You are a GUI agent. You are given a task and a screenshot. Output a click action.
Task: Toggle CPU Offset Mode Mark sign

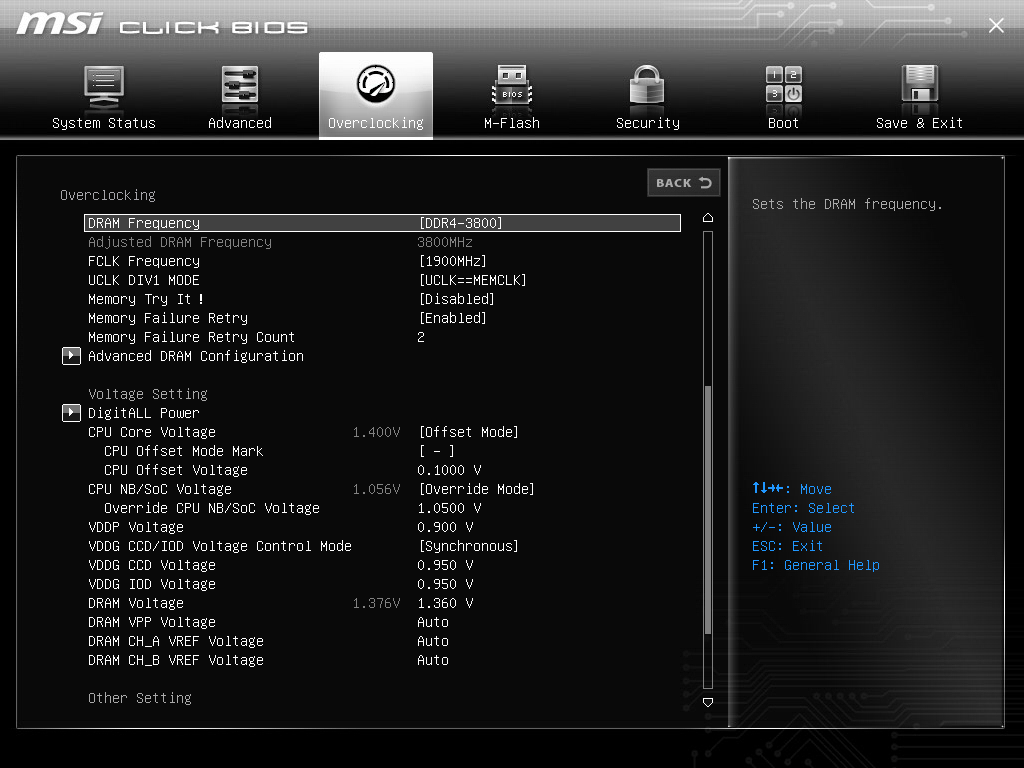click(x=437, y=451)
